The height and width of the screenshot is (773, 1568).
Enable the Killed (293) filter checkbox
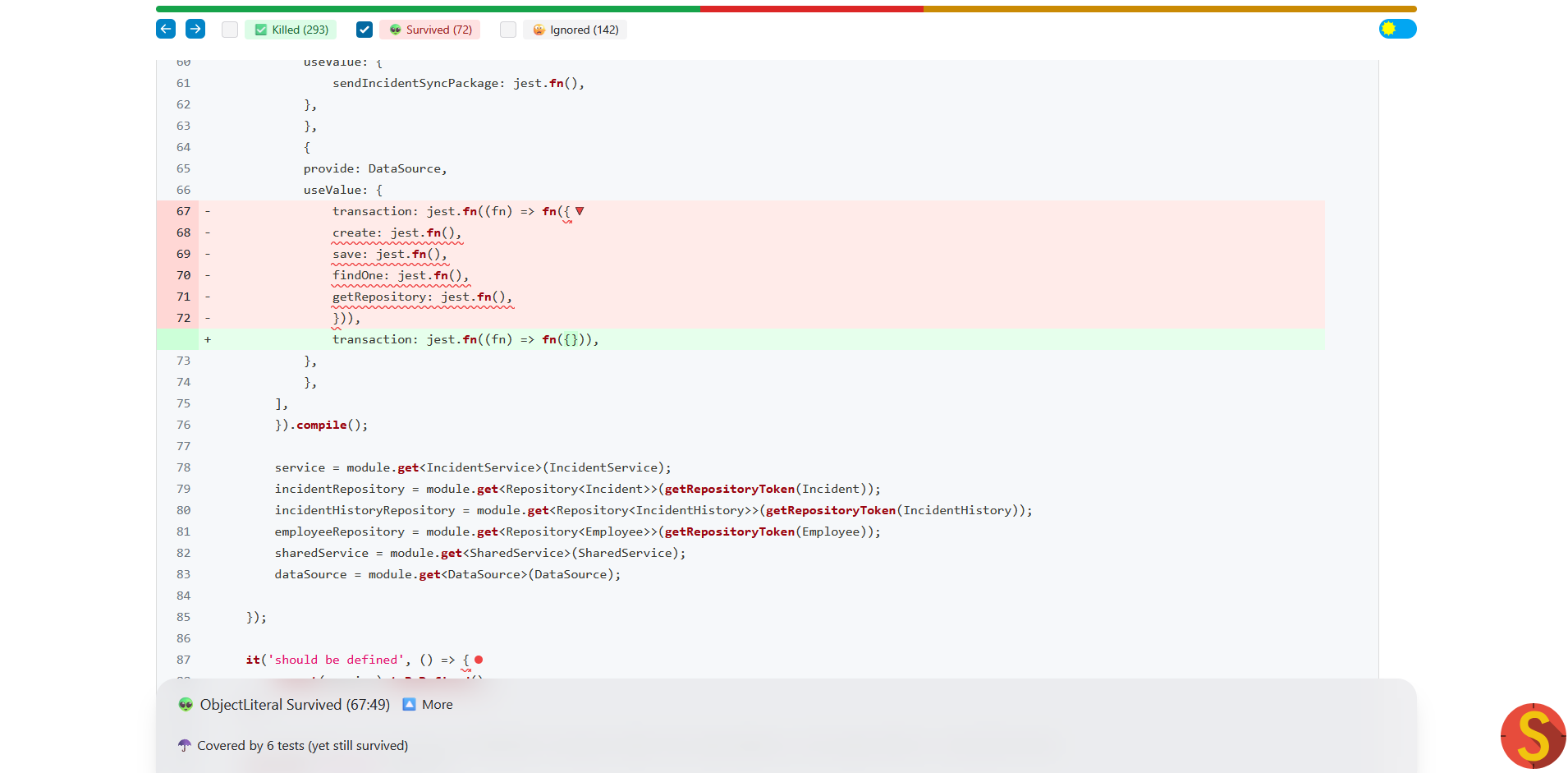click(x=230, y=30)
